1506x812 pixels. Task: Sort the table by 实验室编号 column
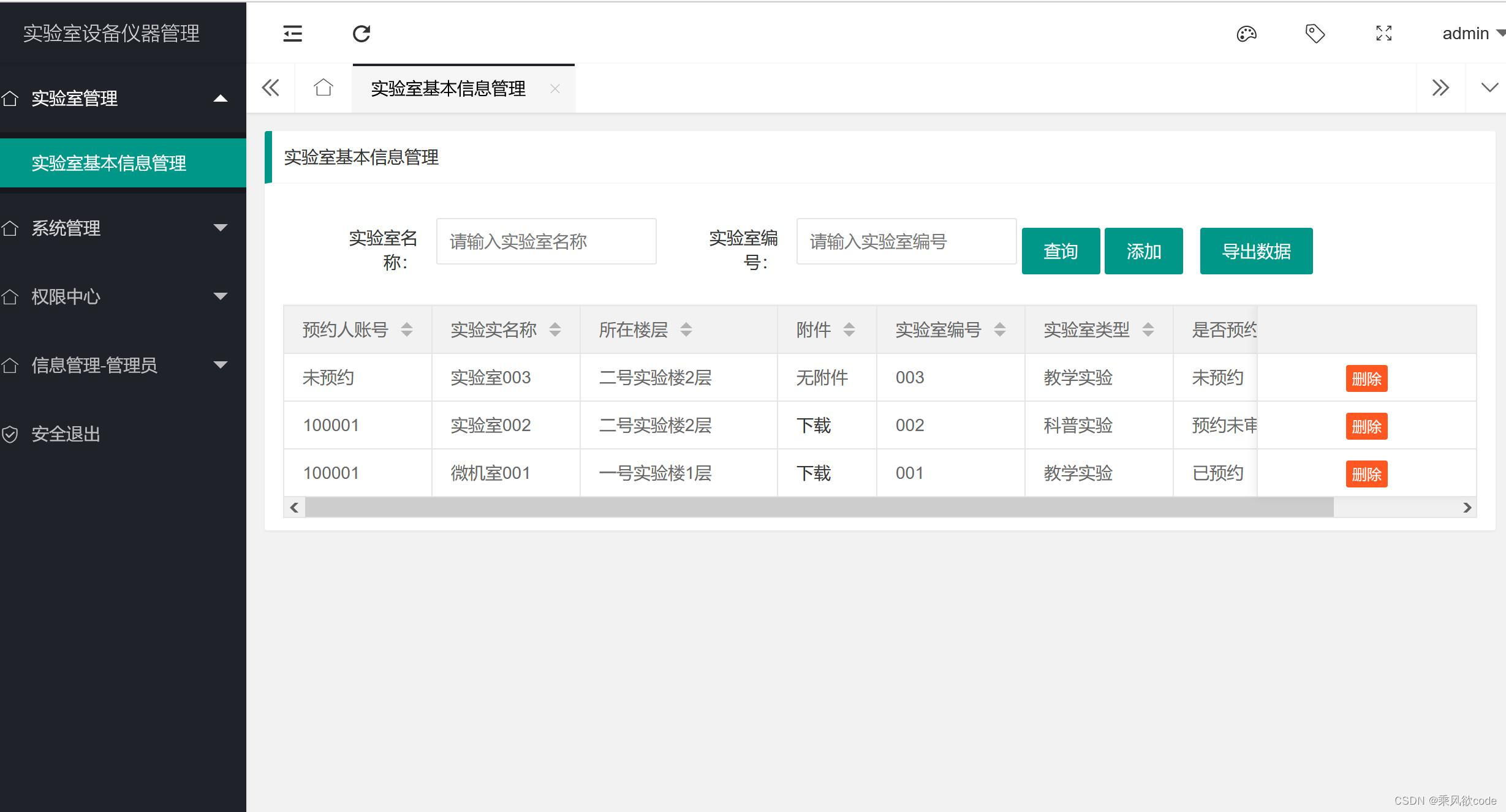pyautogui.click(x=1000, y=329)
